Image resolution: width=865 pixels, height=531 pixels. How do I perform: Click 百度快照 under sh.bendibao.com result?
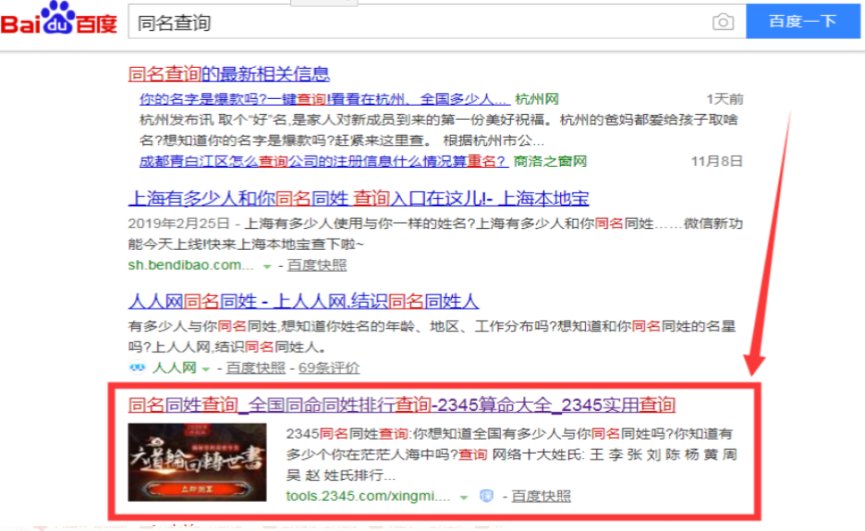[317, 265]
